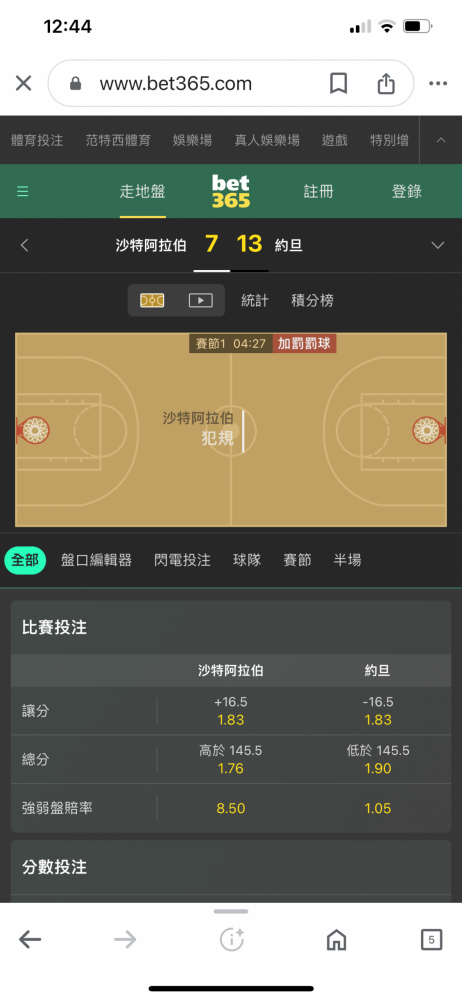
Task: Close the browser page with X icon
Action: click(24, 84)
